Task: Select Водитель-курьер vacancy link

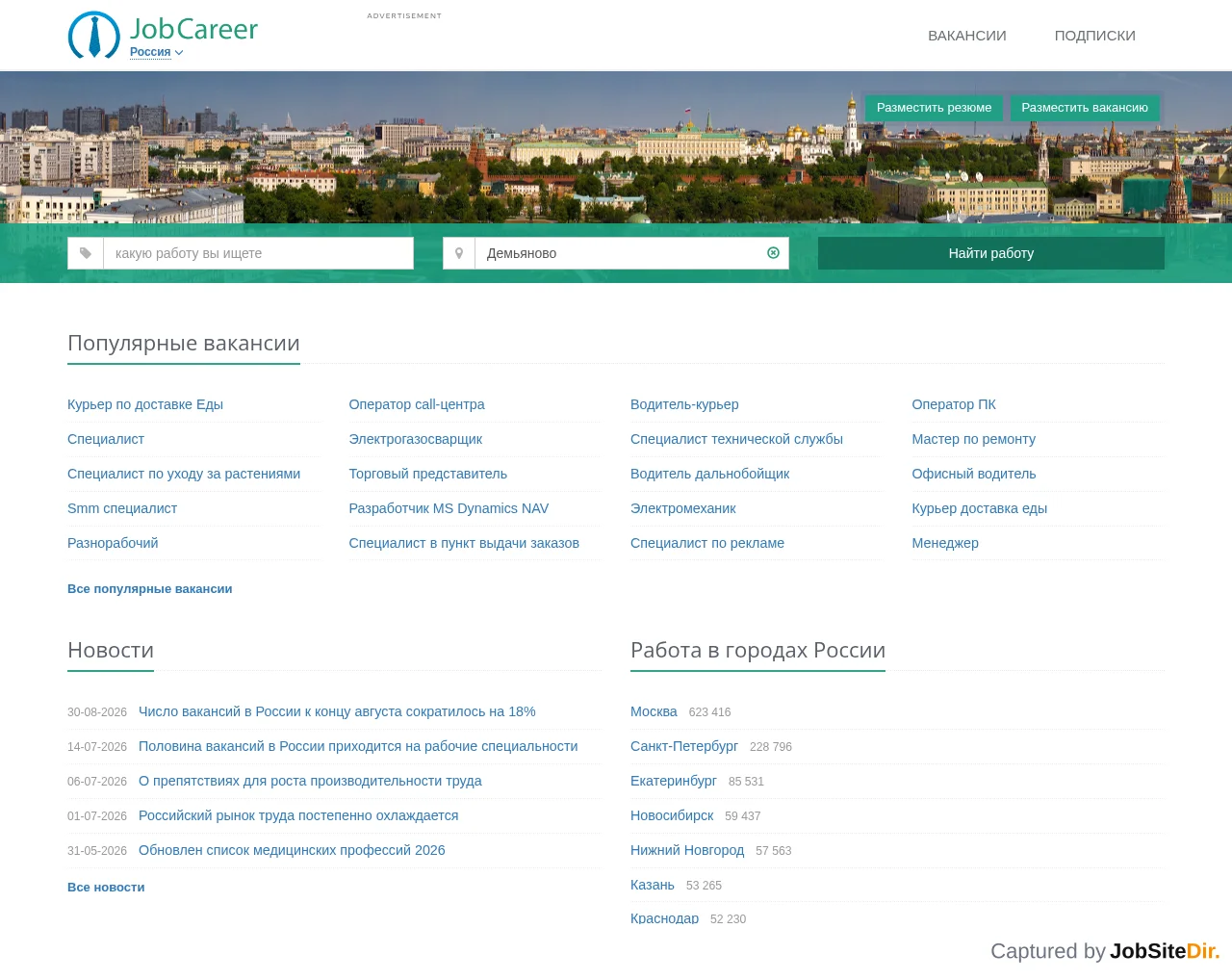Action: click(684, 404)
